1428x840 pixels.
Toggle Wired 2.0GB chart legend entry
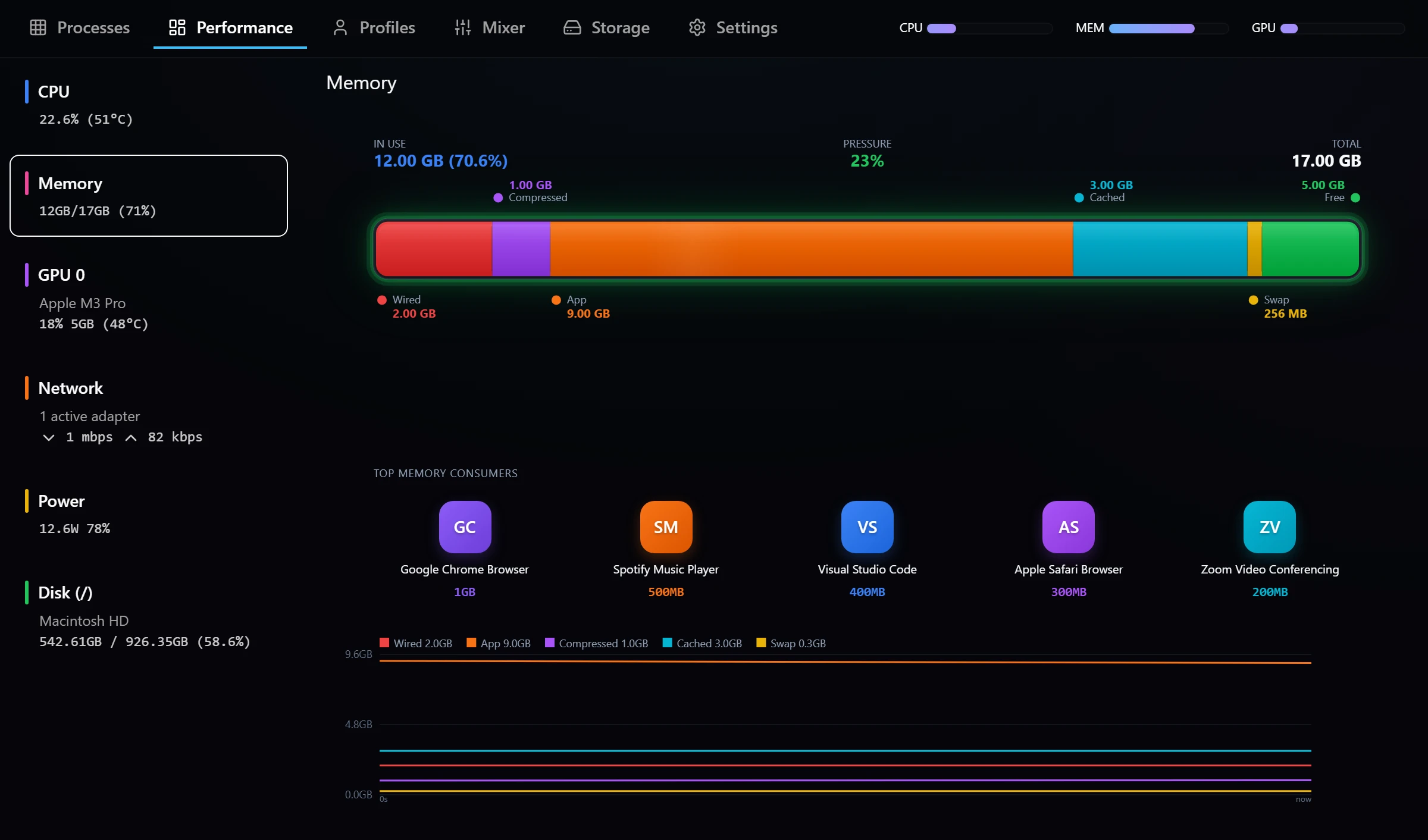[416, 643]
